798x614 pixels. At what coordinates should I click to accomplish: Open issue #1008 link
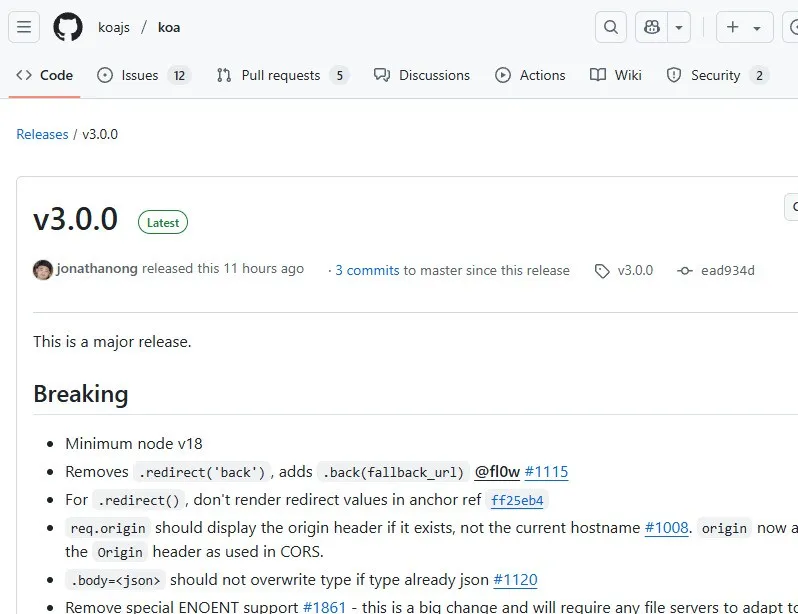tap(667, 528)
